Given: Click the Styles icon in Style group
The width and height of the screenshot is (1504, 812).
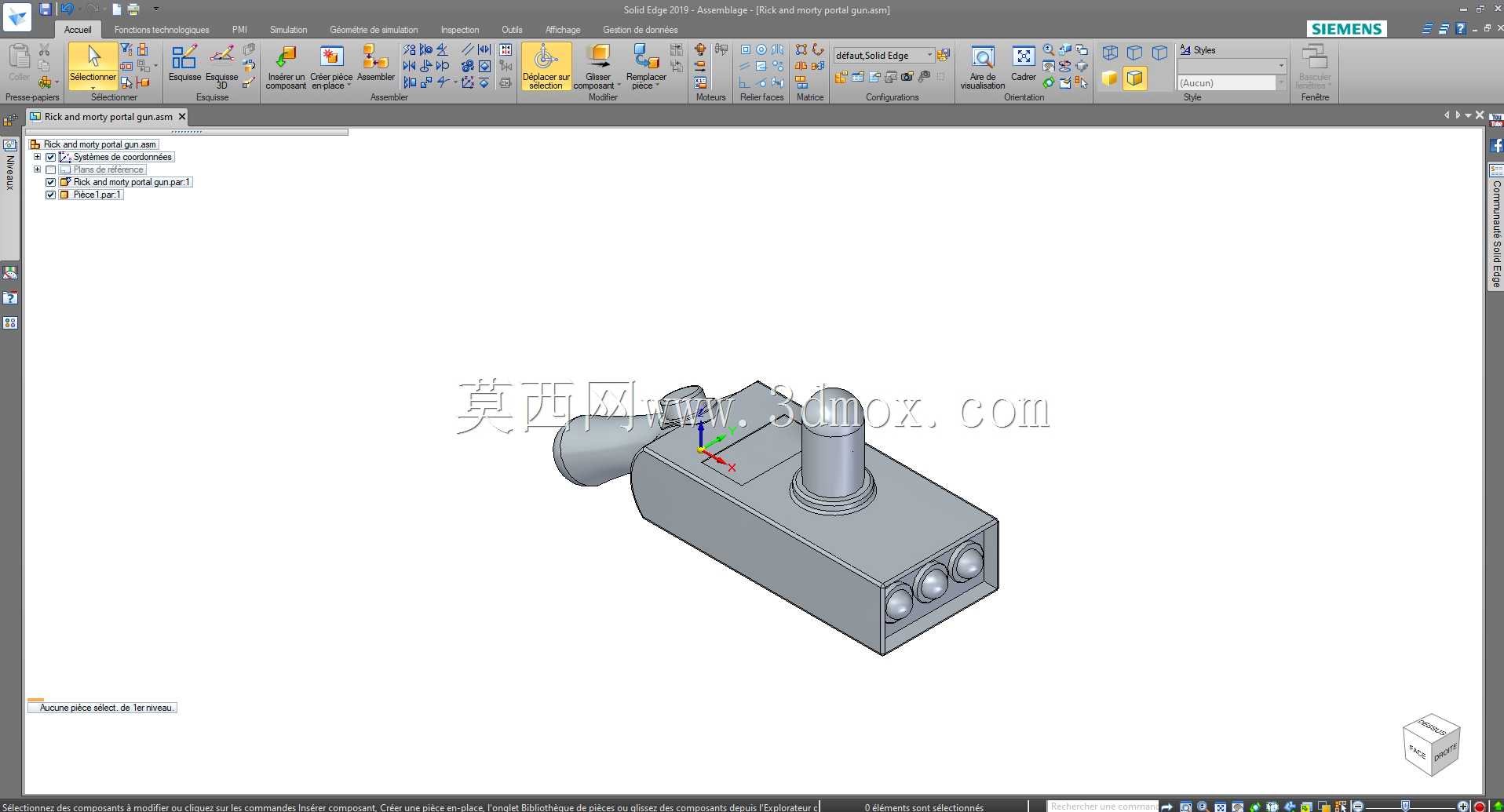Looking at the screenshot, I should click(1185, 49).
